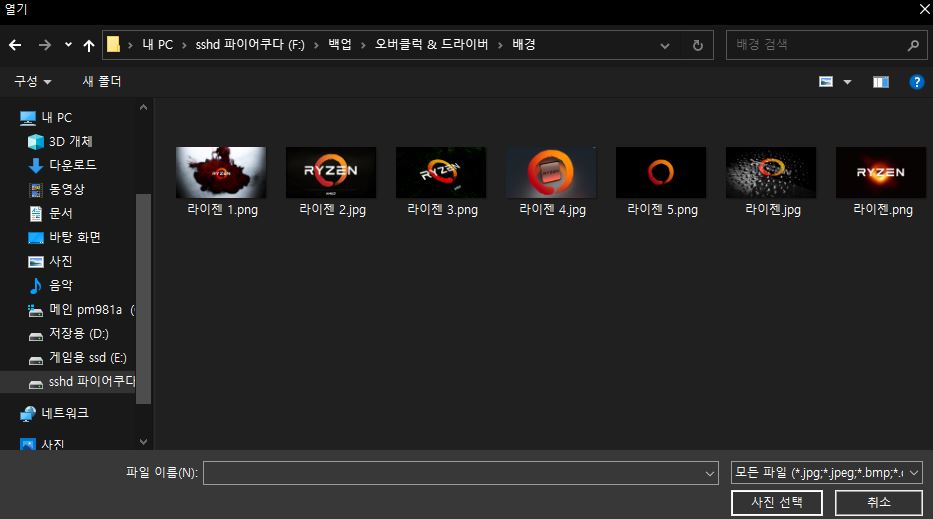
Task: Close the 열기 dialog window
Action: 925,9
